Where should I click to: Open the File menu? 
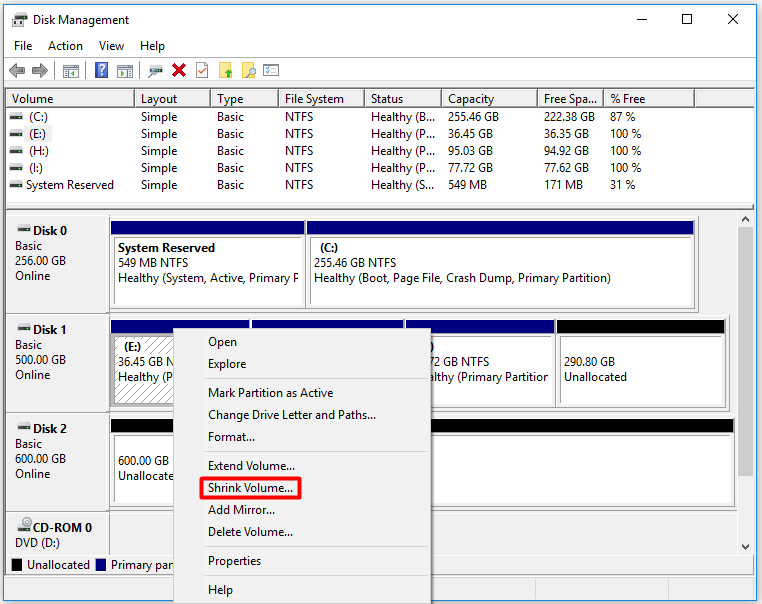tap(23, 46)
